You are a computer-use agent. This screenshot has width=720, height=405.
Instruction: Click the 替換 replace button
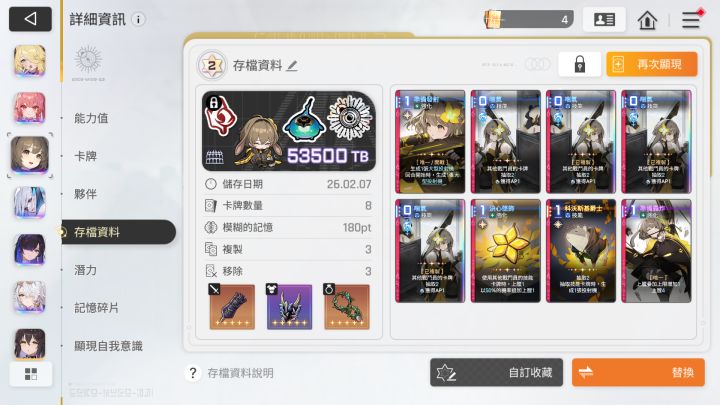[638, 372]
